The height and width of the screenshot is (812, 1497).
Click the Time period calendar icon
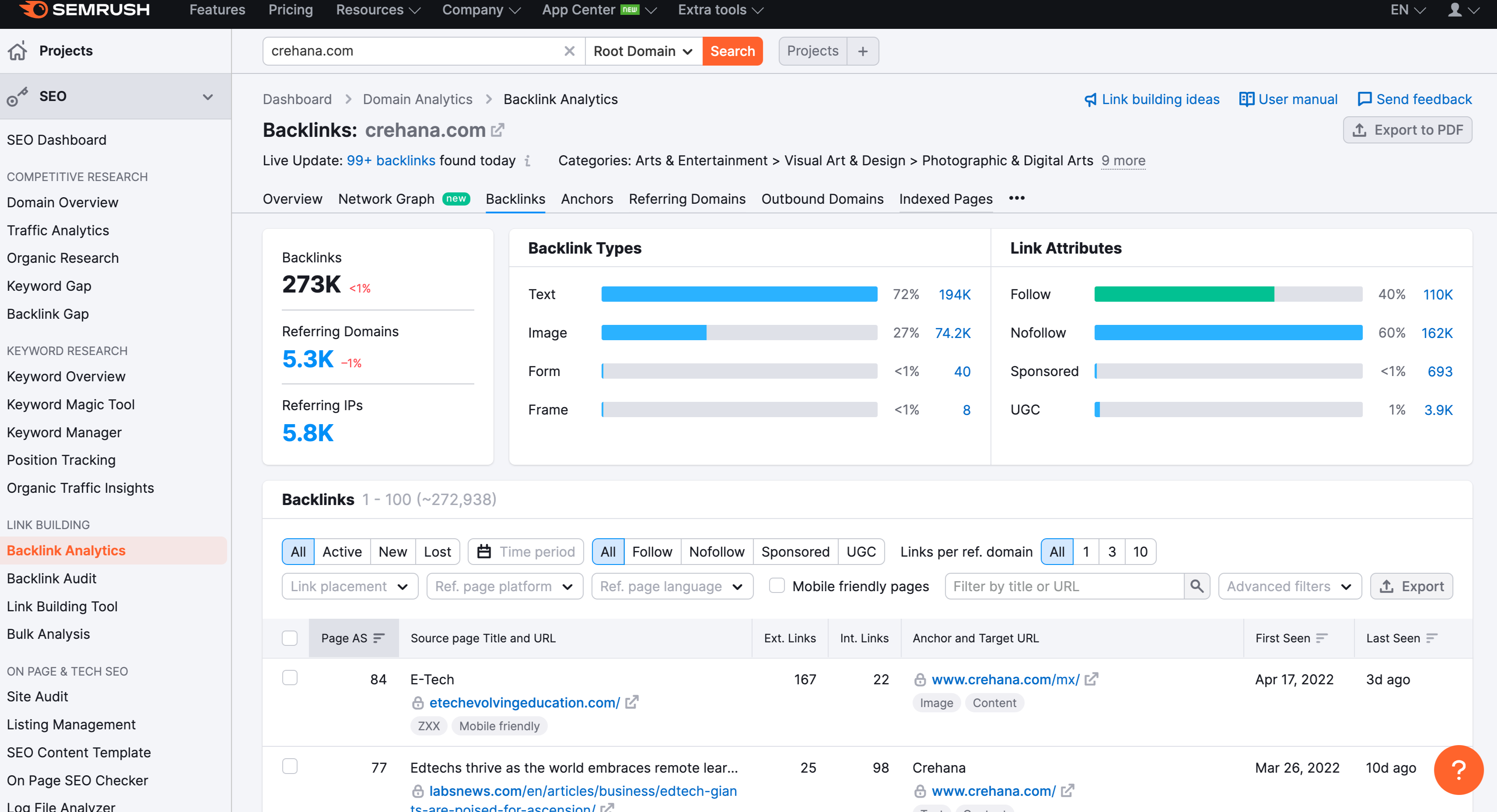point(484,552)
